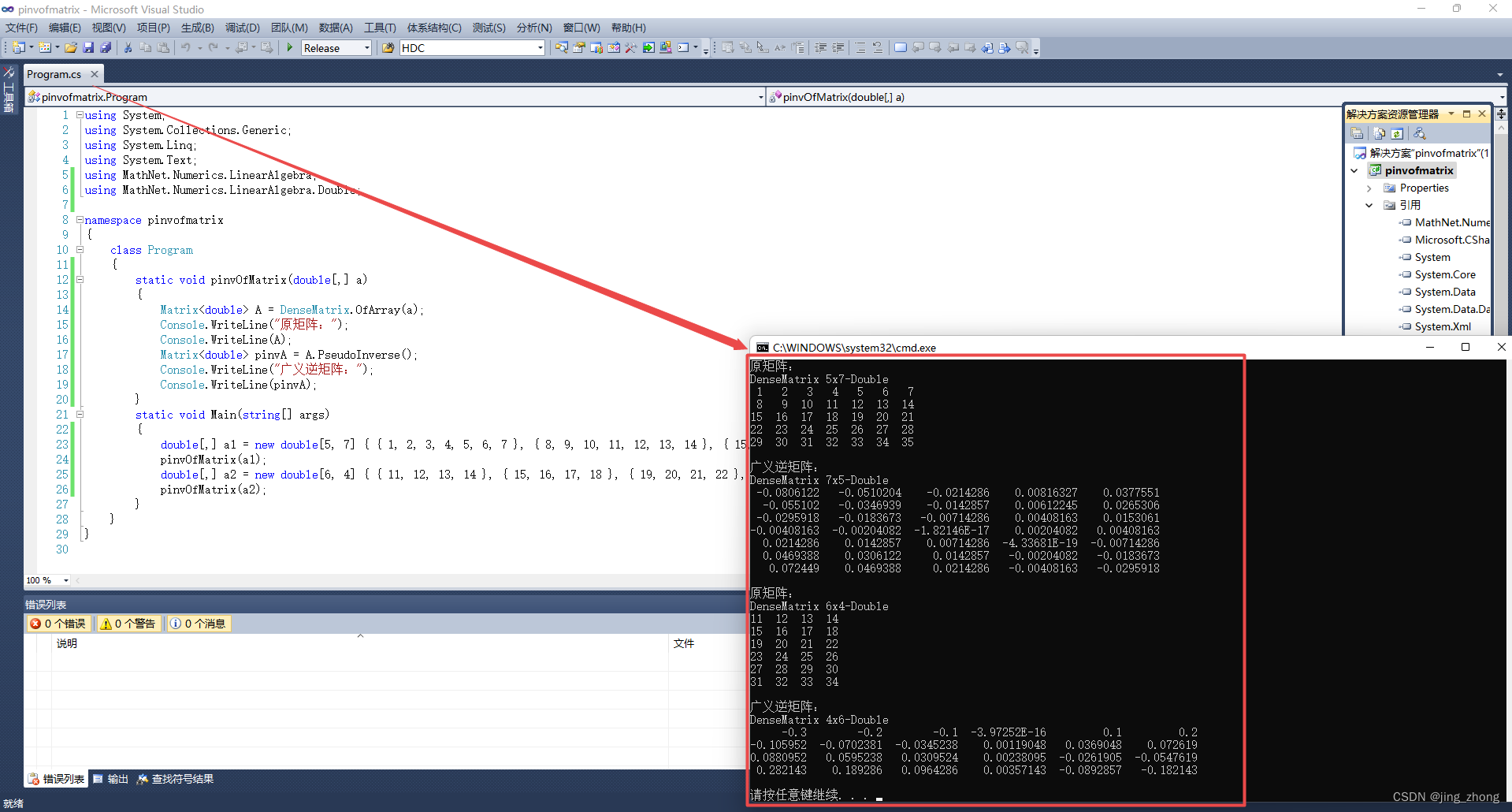Open the 调试(D) menu
This screenshot has height=812, width=1512.
coord(243,28)
